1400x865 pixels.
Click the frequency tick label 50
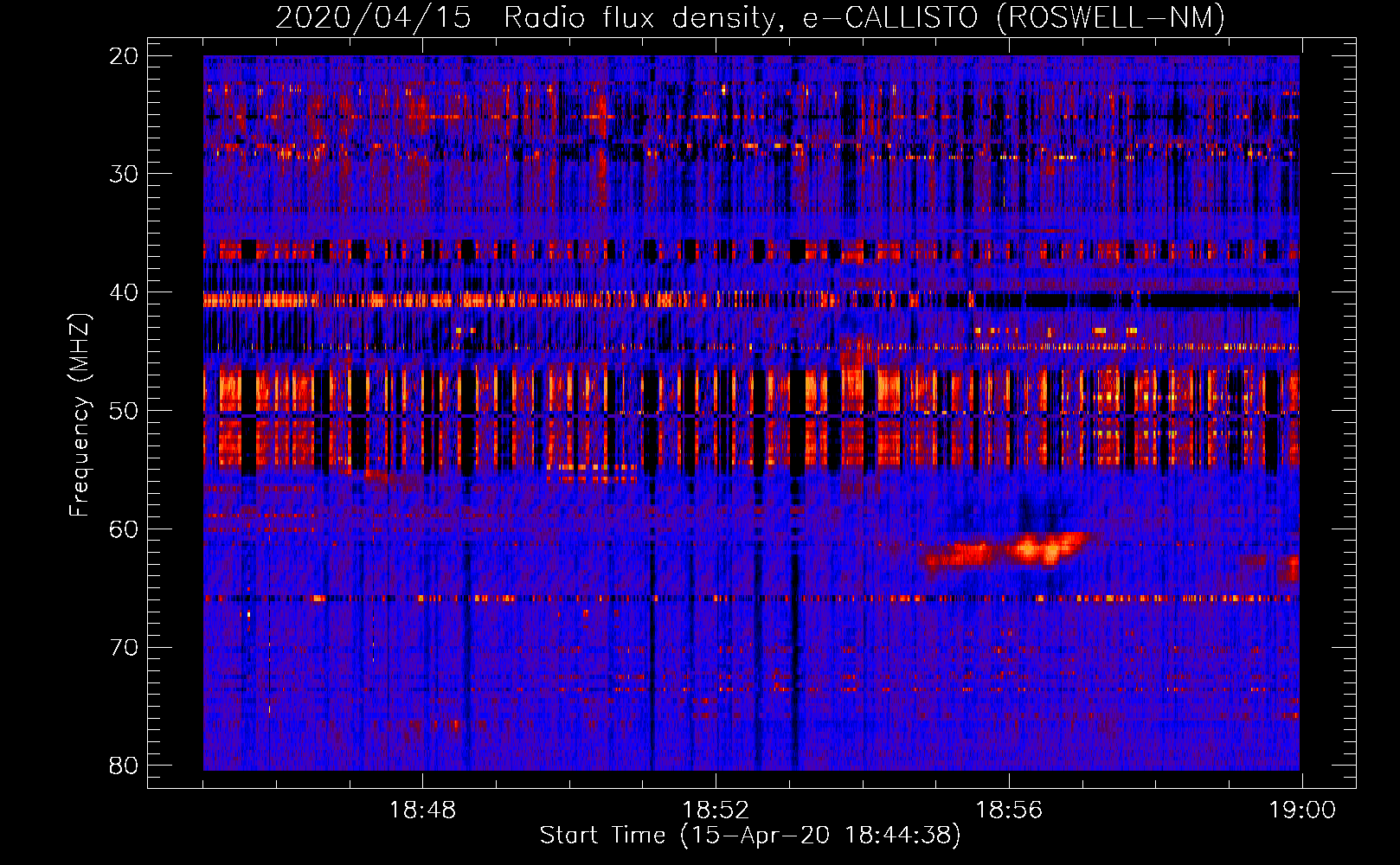point(124,411)
